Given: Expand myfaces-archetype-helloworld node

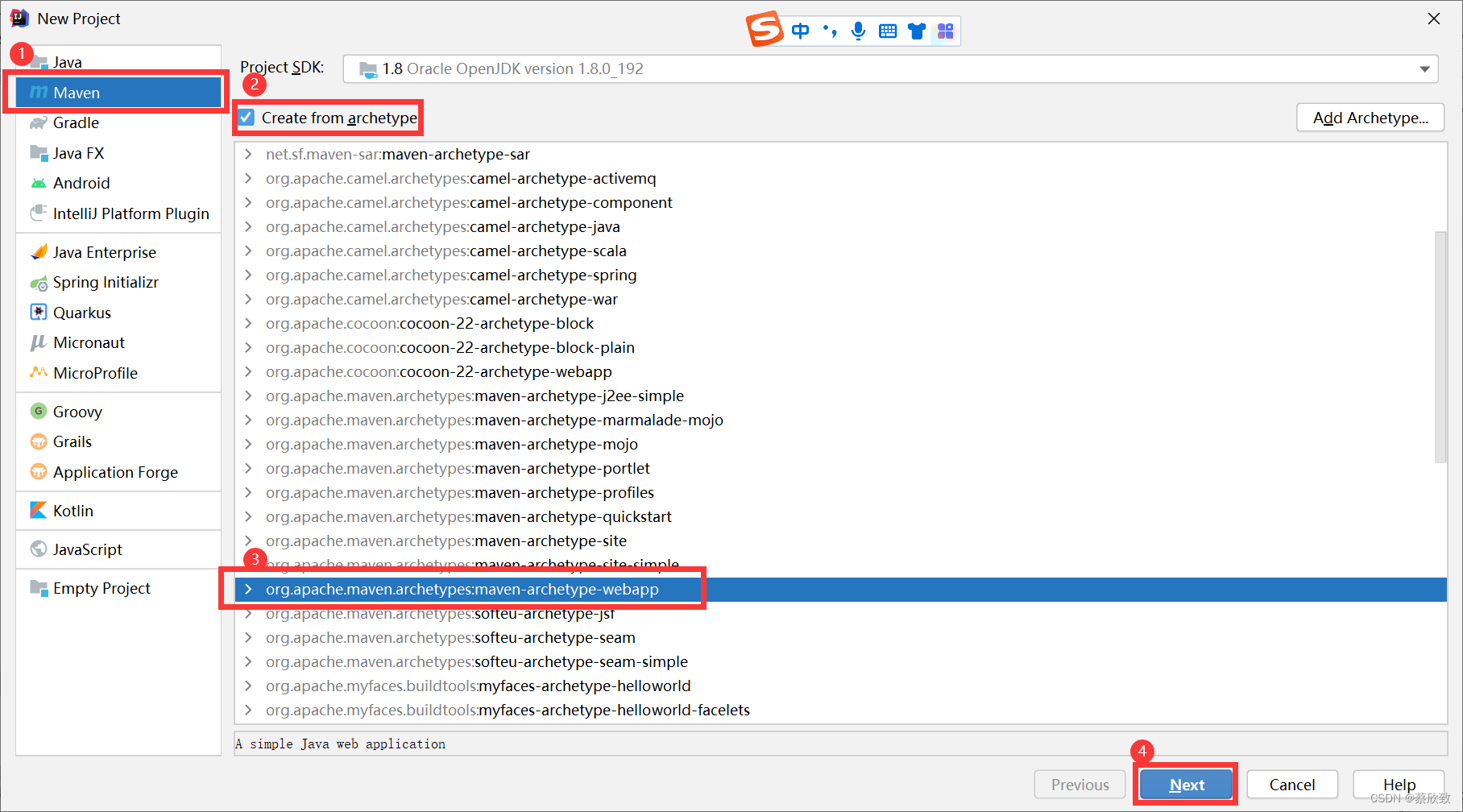Looking at the screenshot, I should pyautogui.click(x=248, y=686).
